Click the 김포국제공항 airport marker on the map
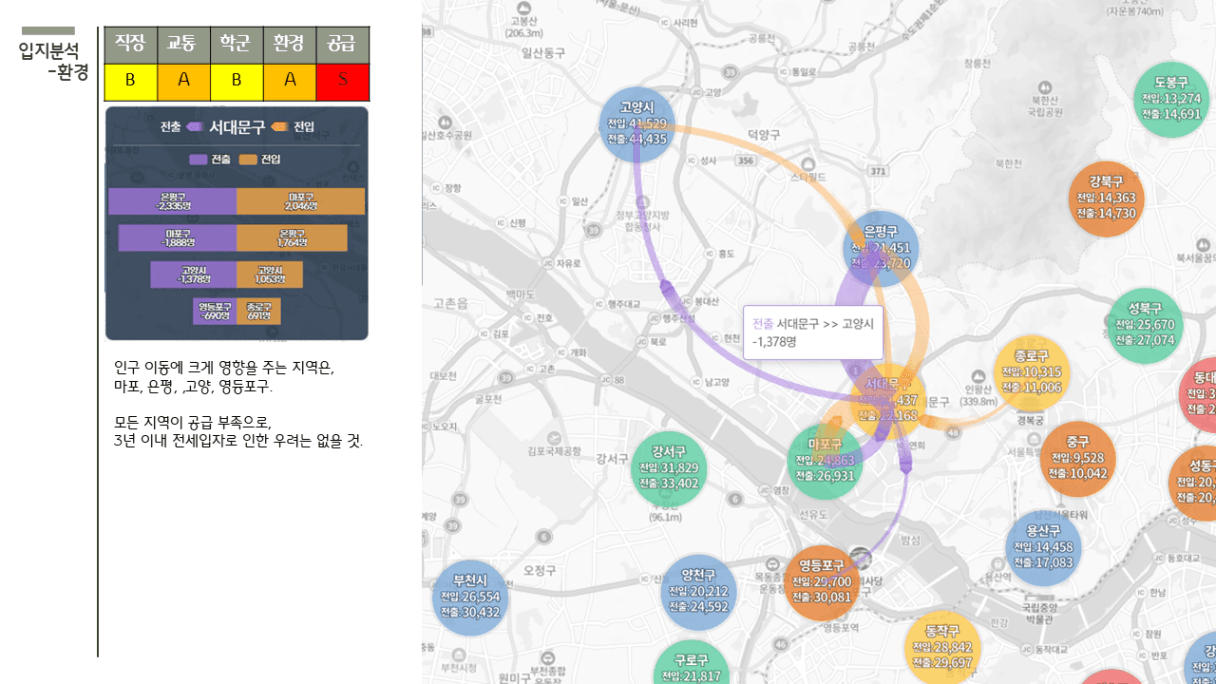Image resolution: width=1216 pixels, height=684 pixels. [x=553, y=437]
